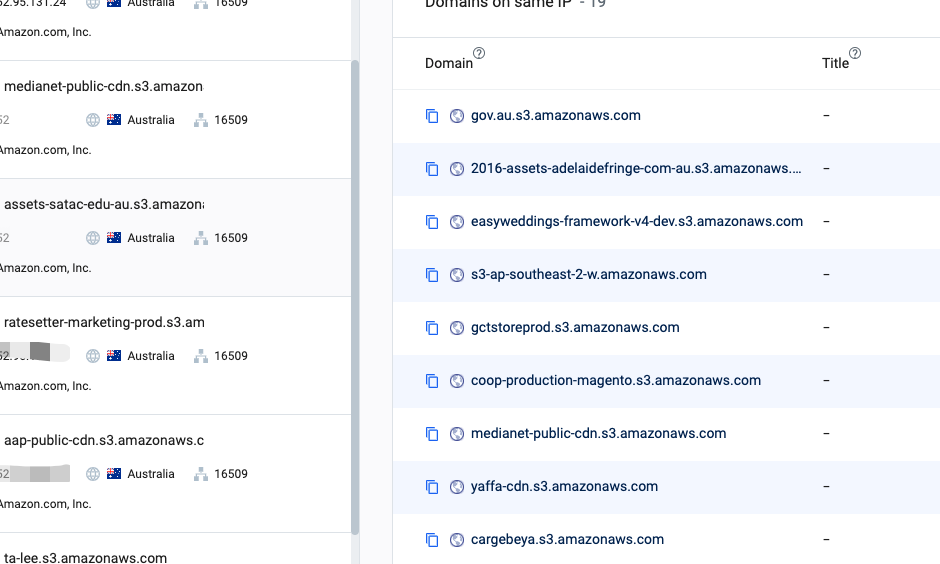Open gctstoreprod.s3.amazonaws.com link
The height and width of the screenshot is (564, 940).
575,327
